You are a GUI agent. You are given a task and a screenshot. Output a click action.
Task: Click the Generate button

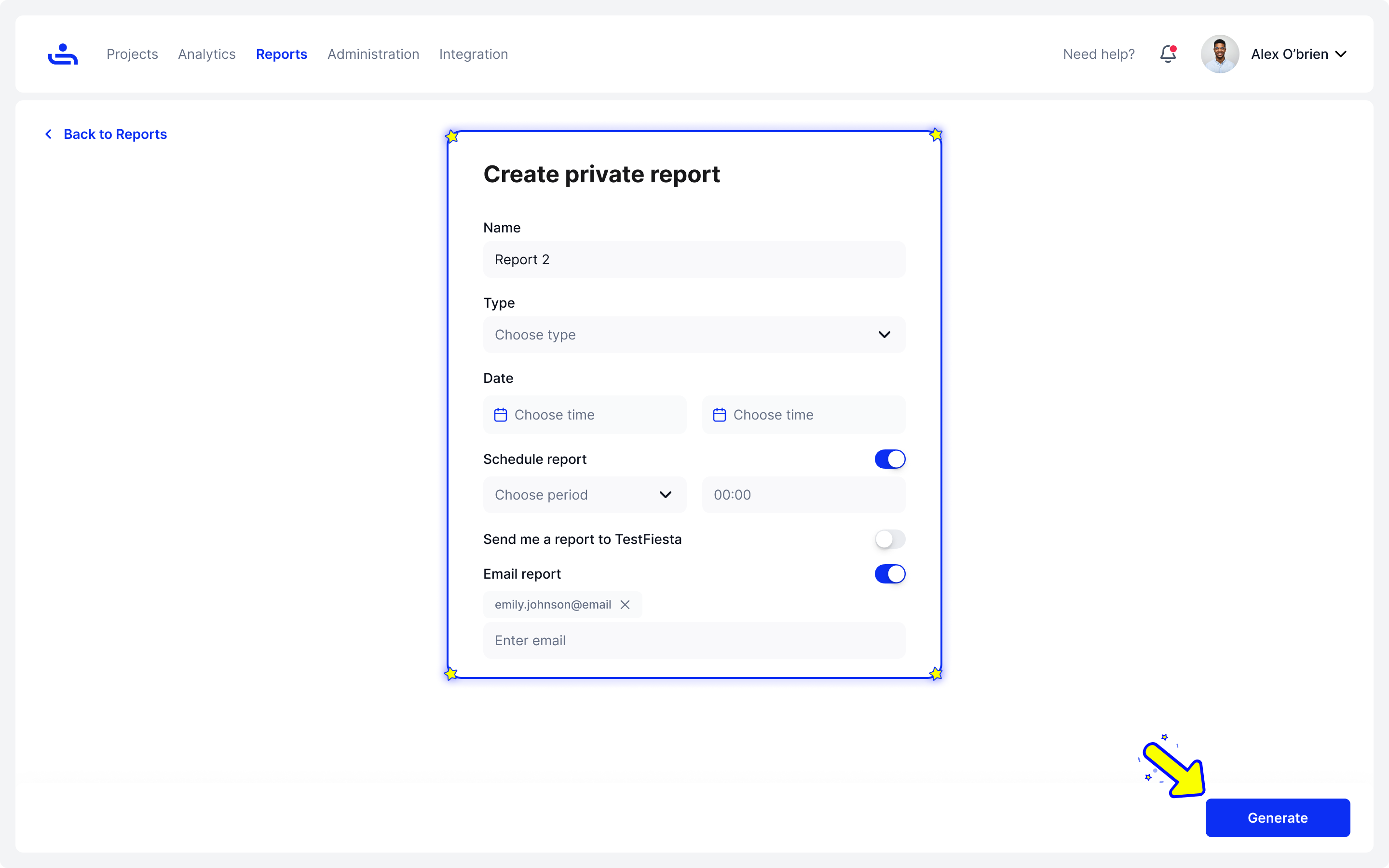[1278, 817]
